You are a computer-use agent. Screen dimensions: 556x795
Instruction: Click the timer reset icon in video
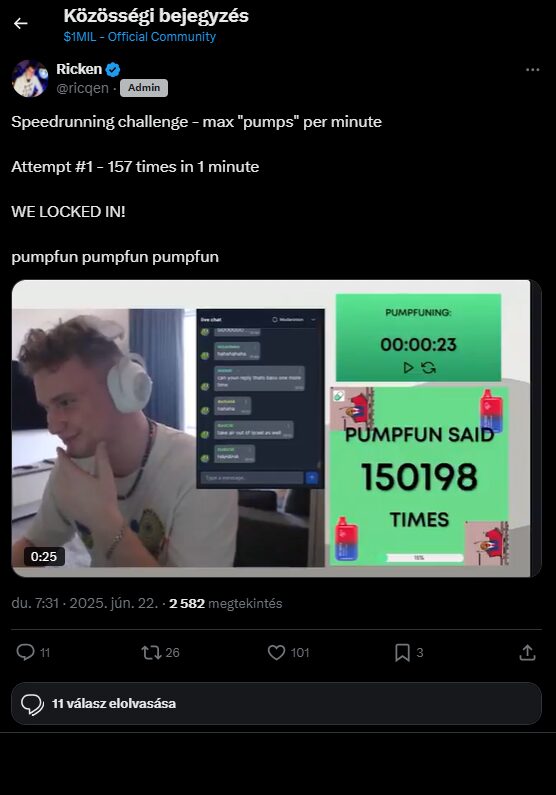429,367
